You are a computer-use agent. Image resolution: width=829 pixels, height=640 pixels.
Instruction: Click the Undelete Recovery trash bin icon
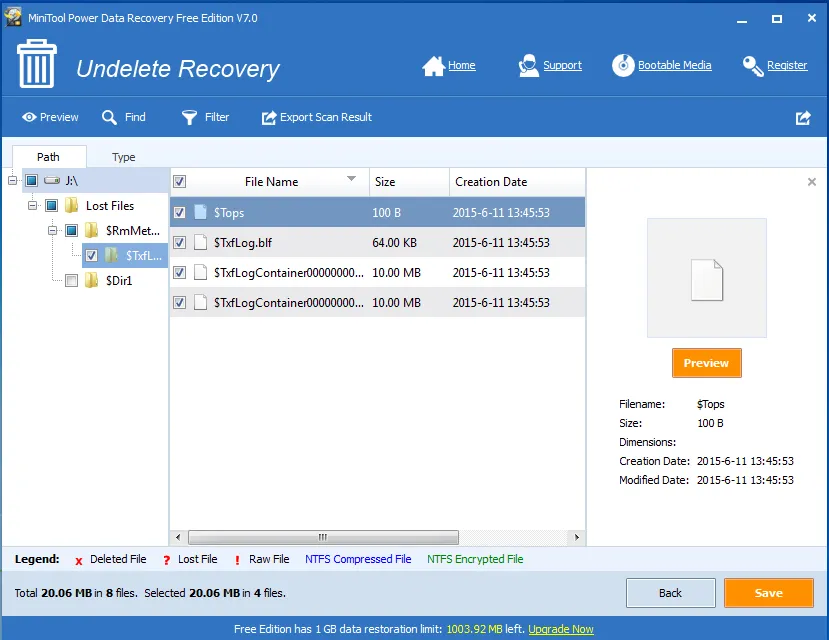[x=36, y=63]
